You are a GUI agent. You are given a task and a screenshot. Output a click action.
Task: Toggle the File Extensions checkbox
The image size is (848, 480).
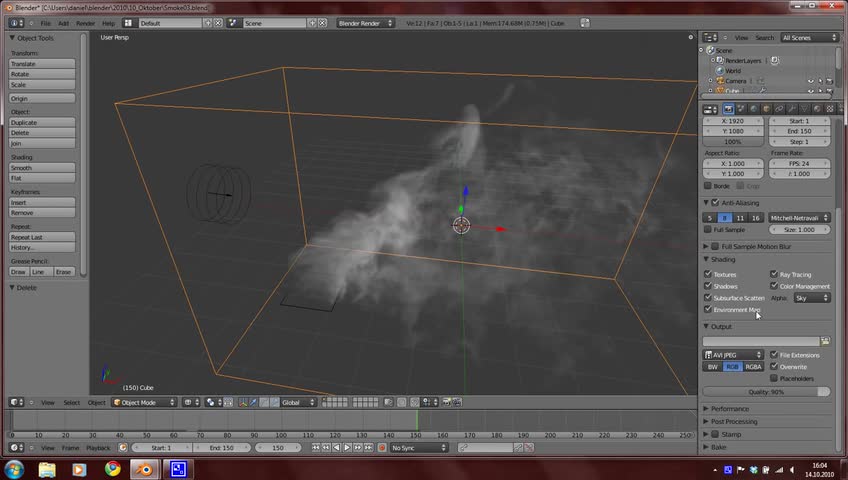click(774, 355)
